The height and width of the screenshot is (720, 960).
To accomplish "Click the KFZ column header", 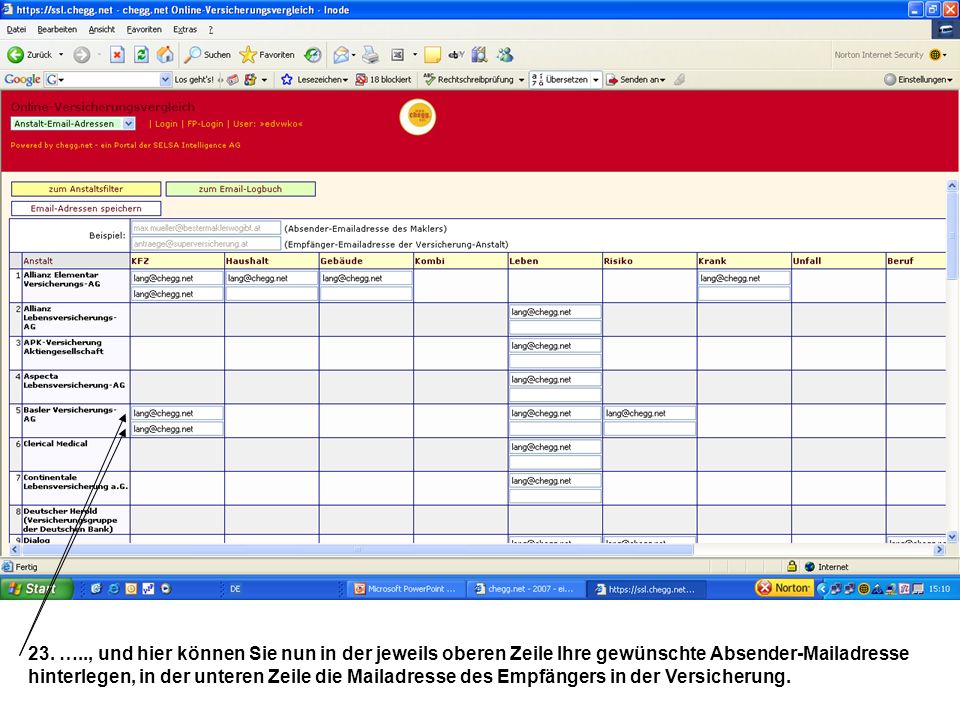I will pyautogui.click(x=177, y=261).
